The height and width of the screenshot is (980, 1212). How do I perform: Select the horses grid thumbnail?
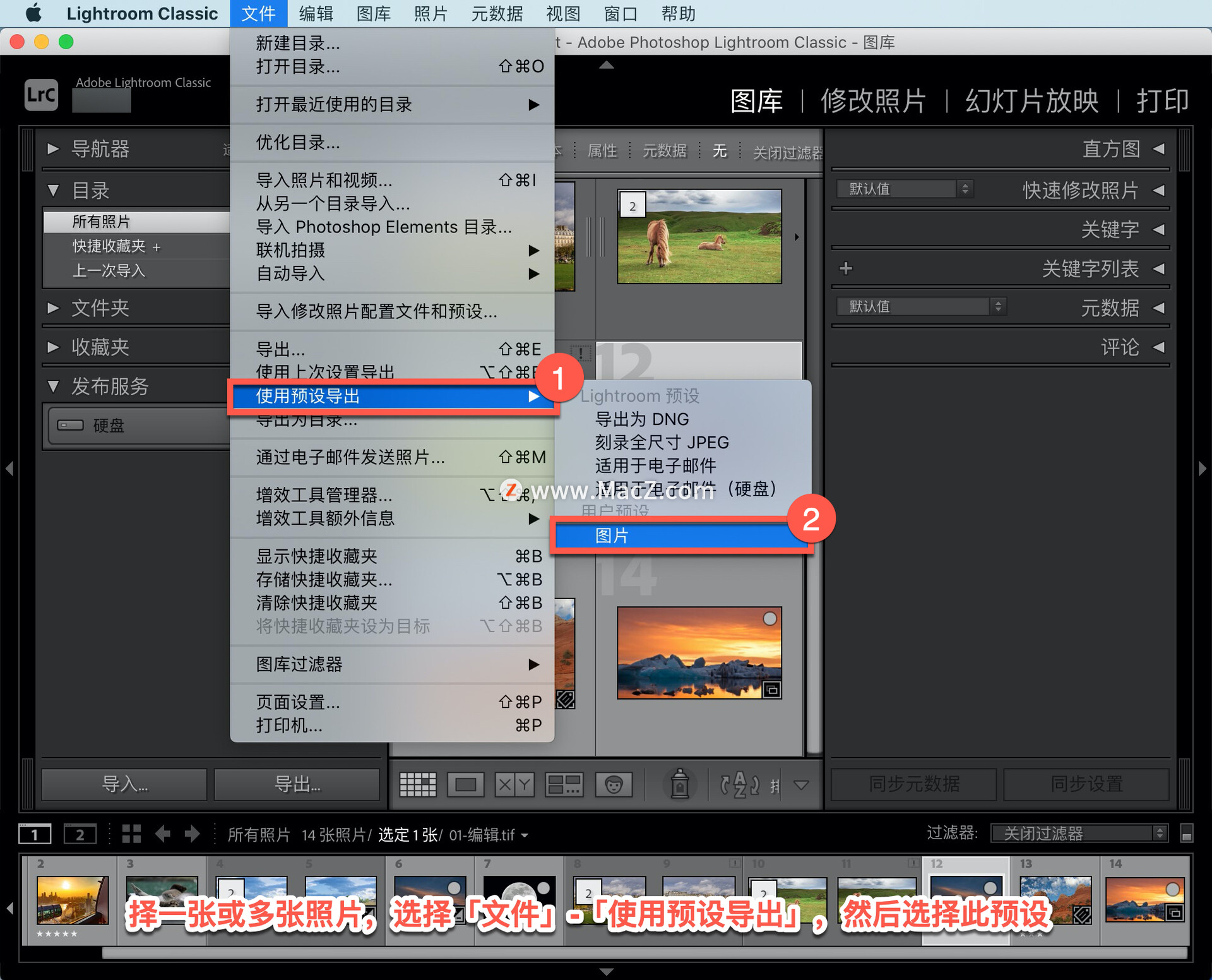699,236
